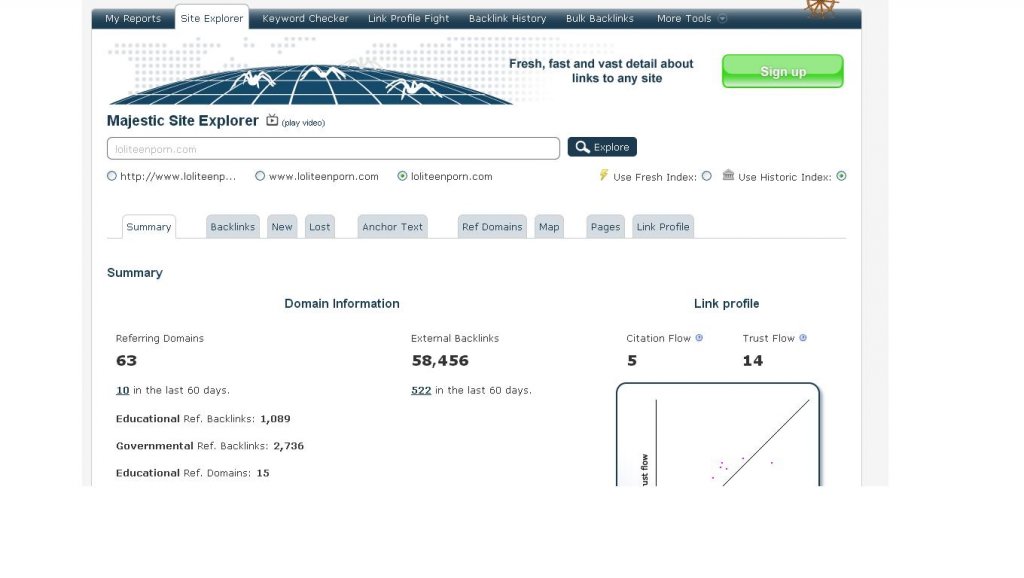
Task: Click the Referring Domains value 63
Action: (x=127, y=361)
